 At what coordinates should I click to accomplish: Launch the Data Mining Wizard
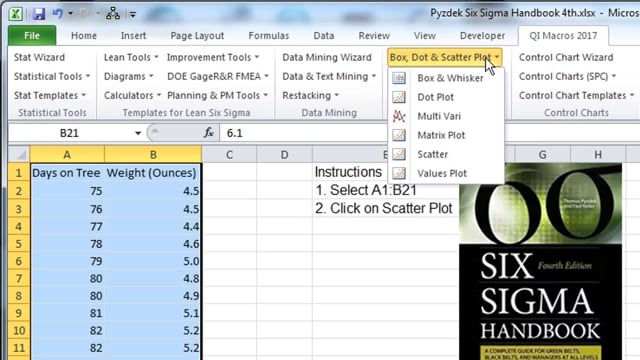pyautogui.click(x=327, y=58)
